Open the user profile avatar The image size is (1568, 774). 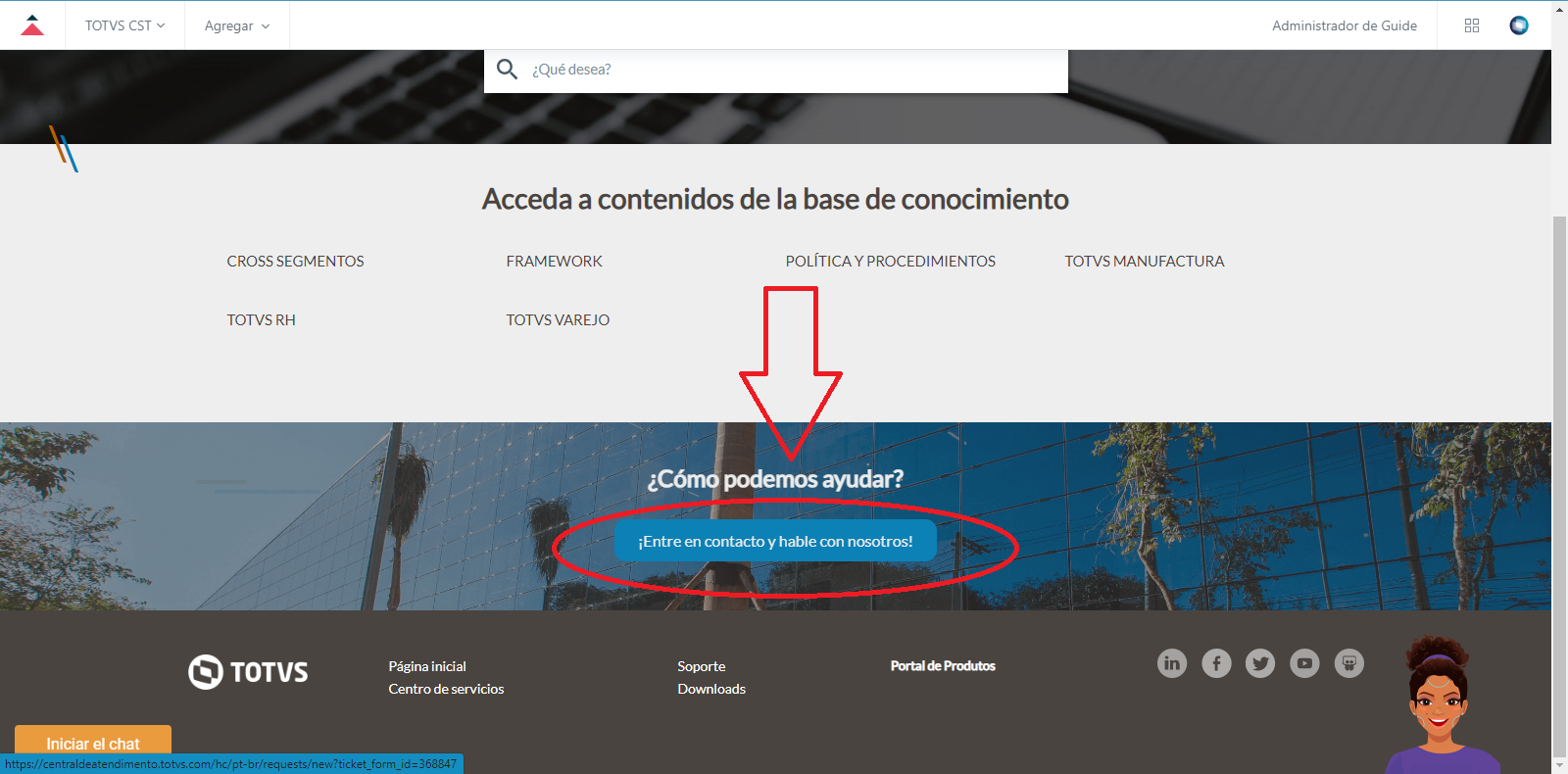pos(1519,25)
